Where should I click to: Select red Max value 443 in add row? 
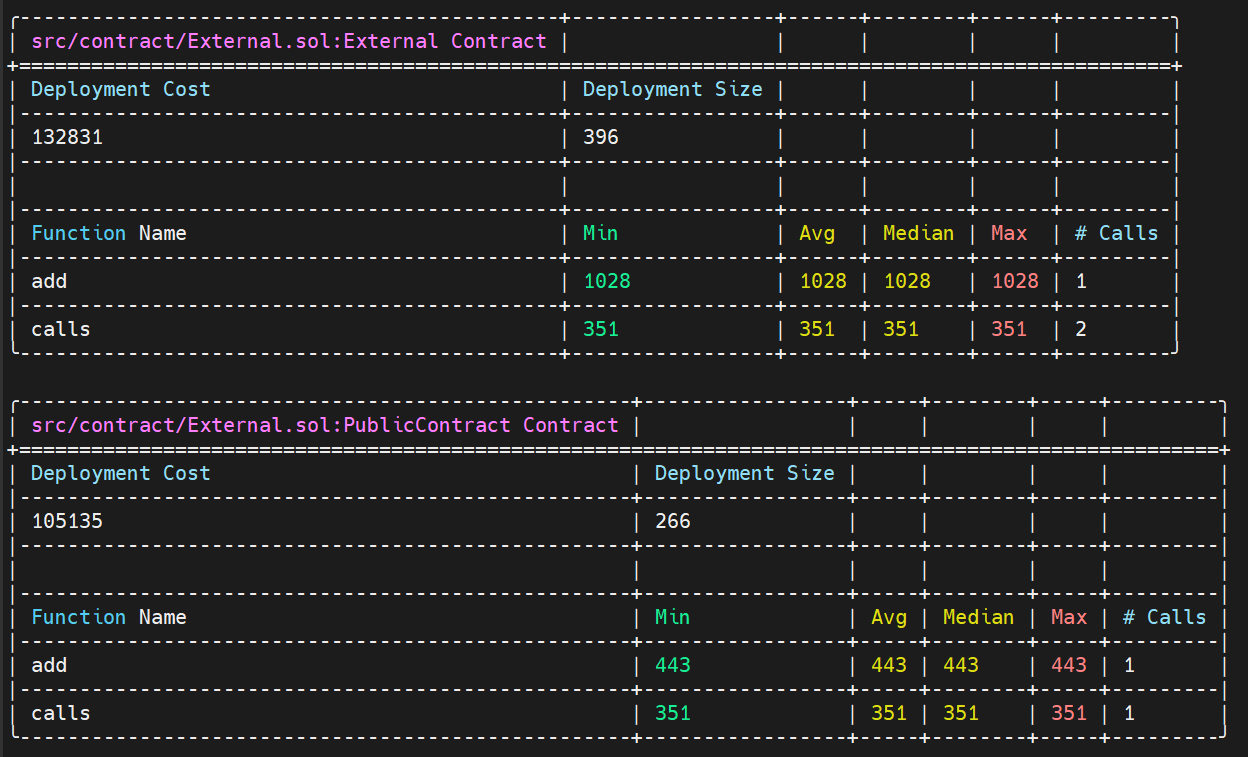click(1069, 665)
